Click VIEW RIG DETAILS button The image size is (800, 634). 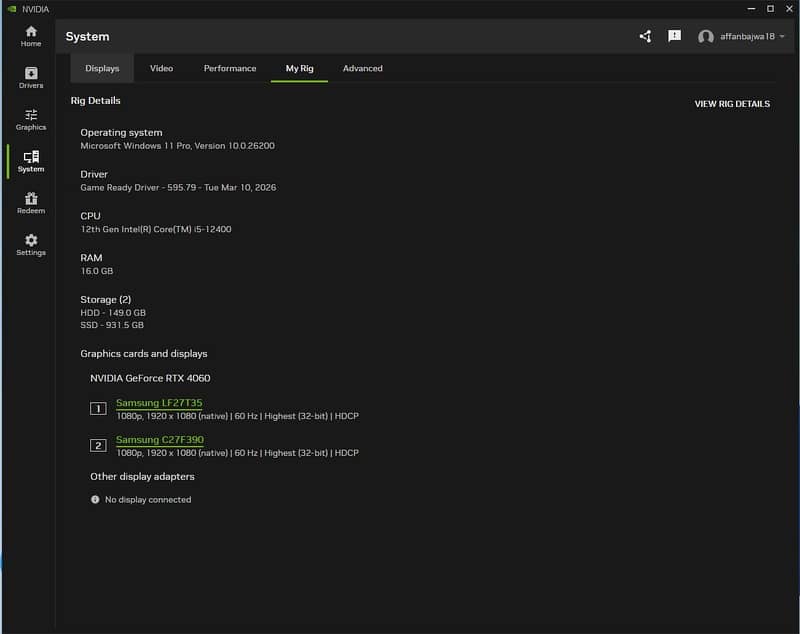tap(732, 104)
